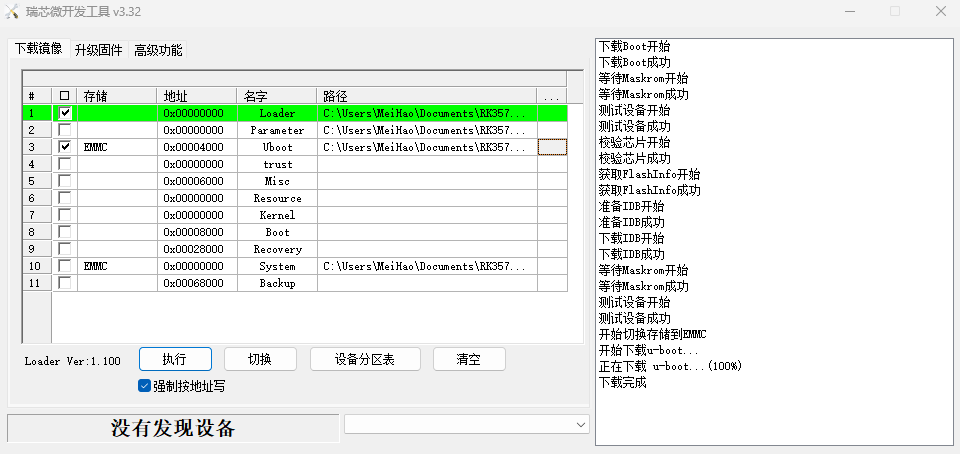Toggle the 强制按地址写 checkbox
This screenshot has width=960, height=454.
pos(145,385)
